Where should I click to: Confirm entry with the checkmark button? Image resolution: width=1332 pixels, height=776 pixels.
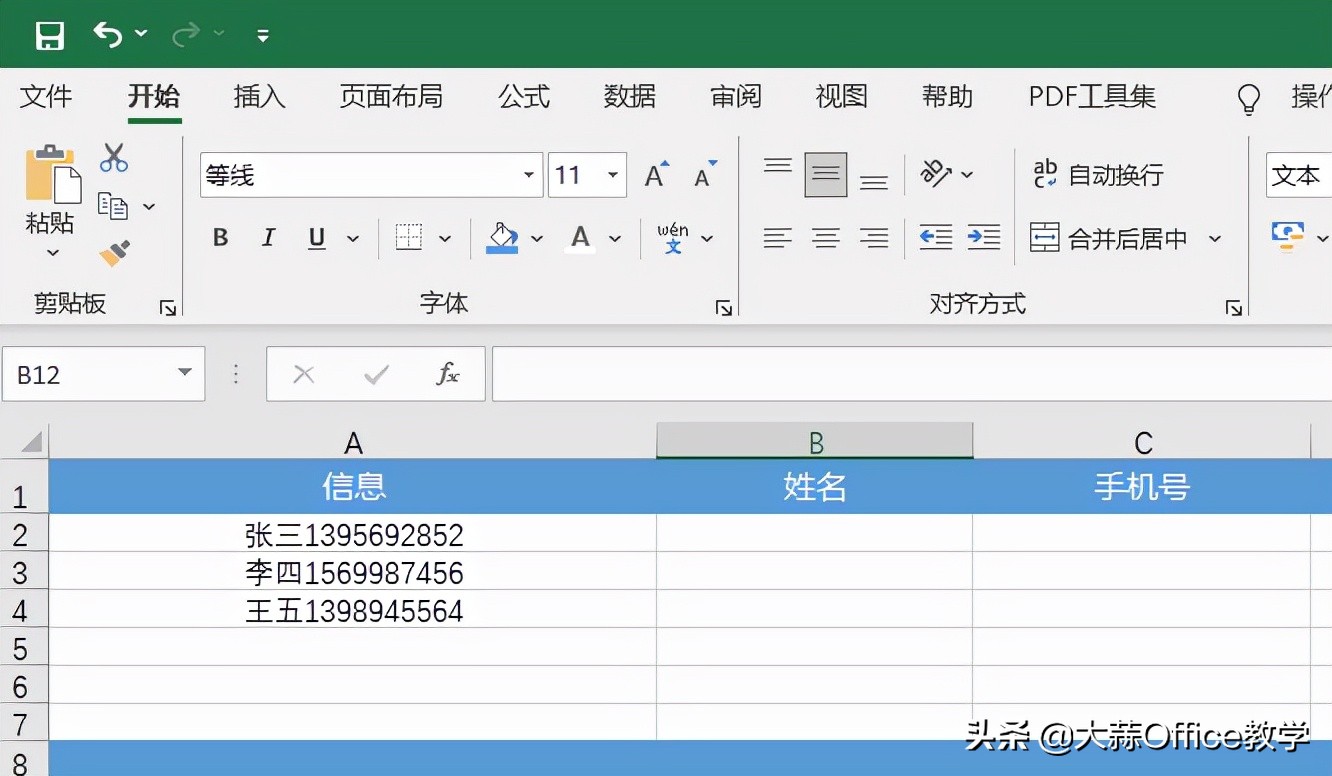click(x=376, y=375)
